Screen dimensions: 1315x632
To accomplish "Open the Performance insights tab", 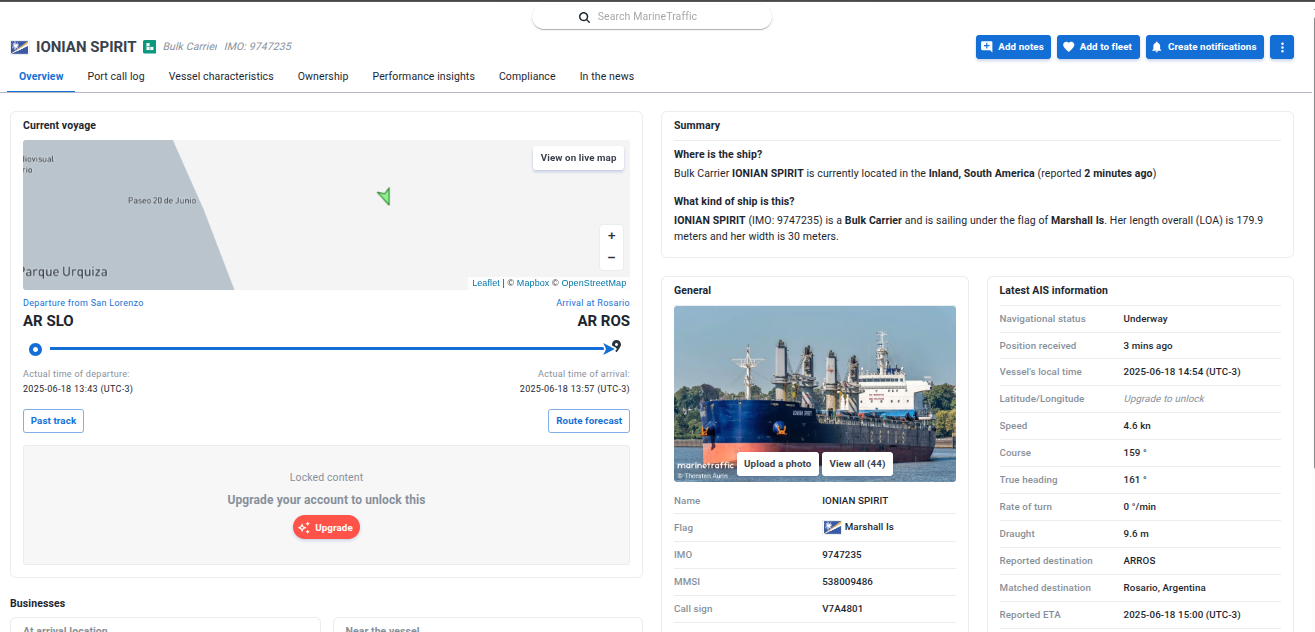I will point(424,76).
